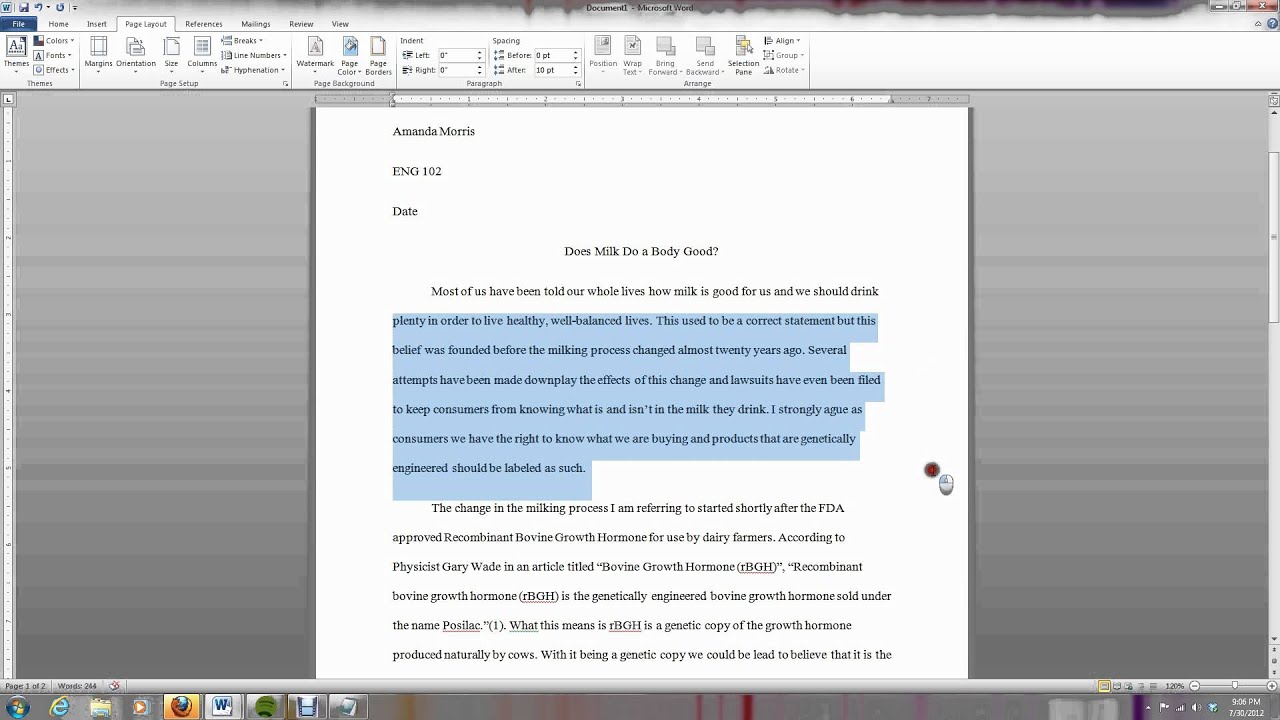Screen dimensions: 1280x720
Task: Switch to the Review tab
Action: [301, 24]
